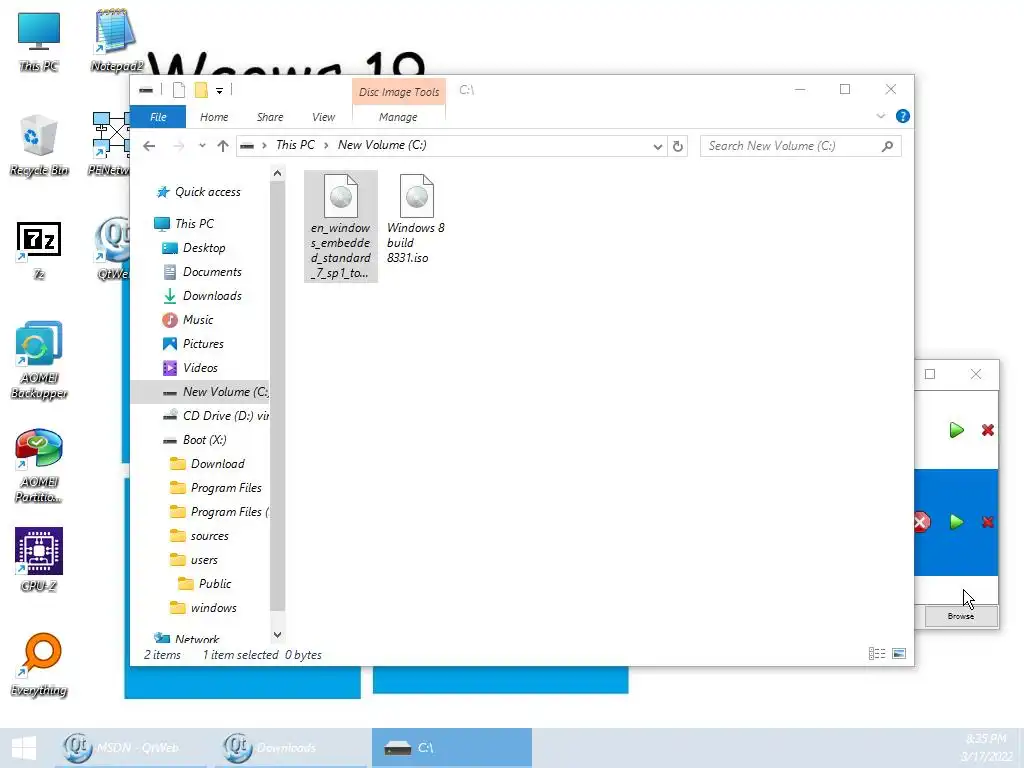The image size is (1024, 768).
Task: Open AOMEI Backupper desktop shortcut
Action: click(x=39, y=360)
